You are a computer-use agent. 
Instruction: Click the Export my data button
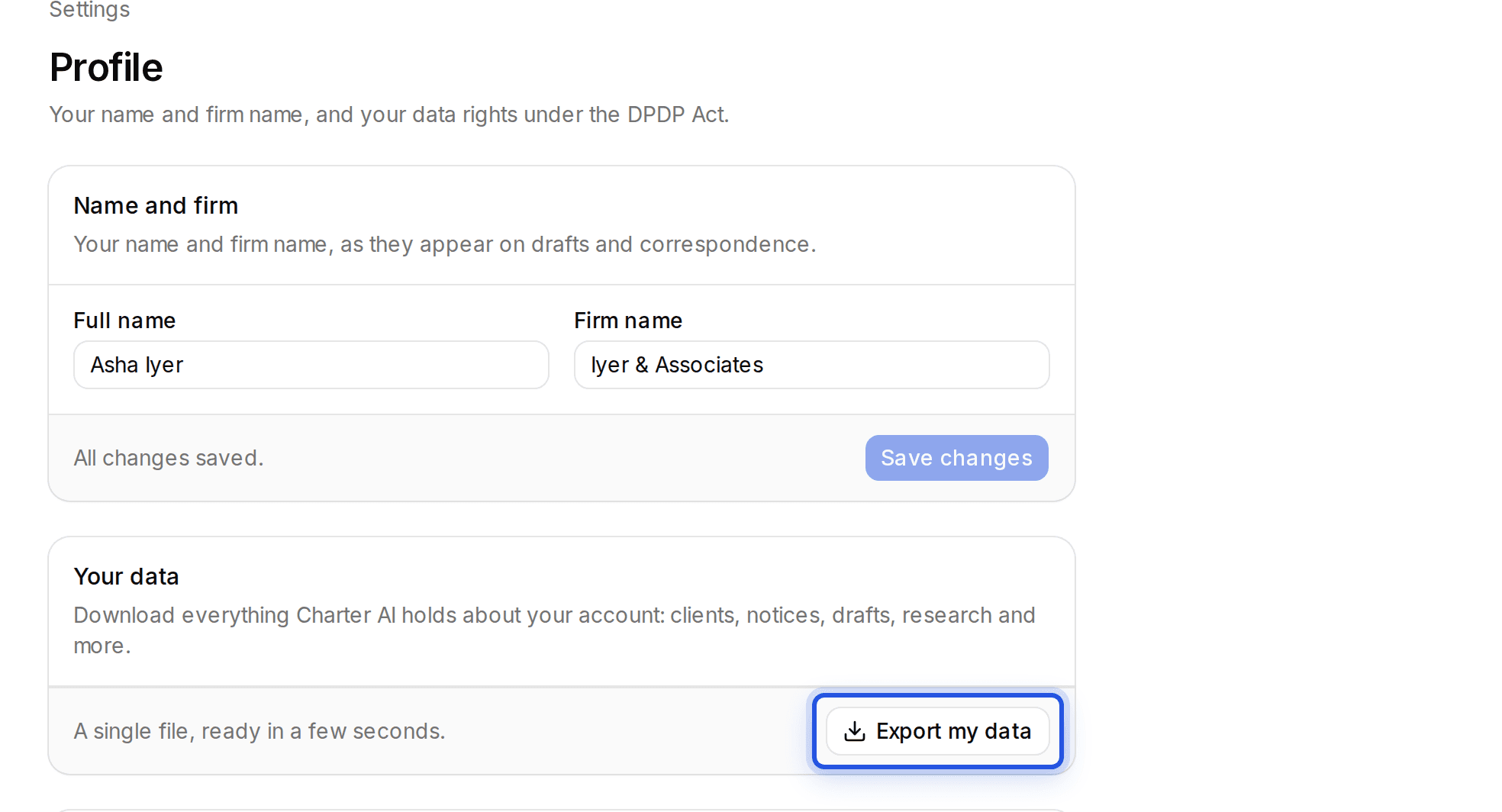937,731
